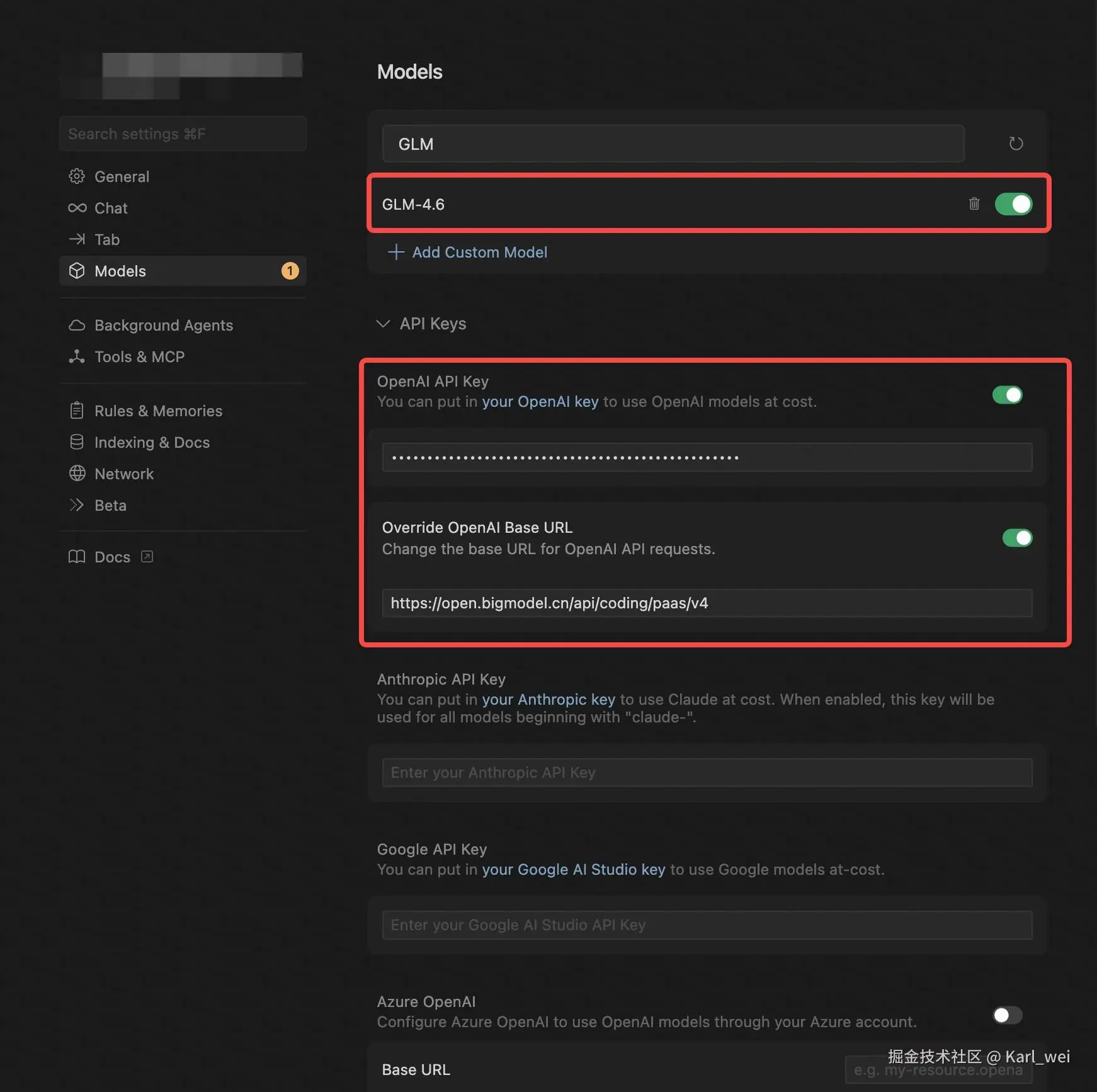This screenshot has width=1097, height=1092.
Task: Enable the Azure OpenAI toggle
Action: point(1007,1015)
